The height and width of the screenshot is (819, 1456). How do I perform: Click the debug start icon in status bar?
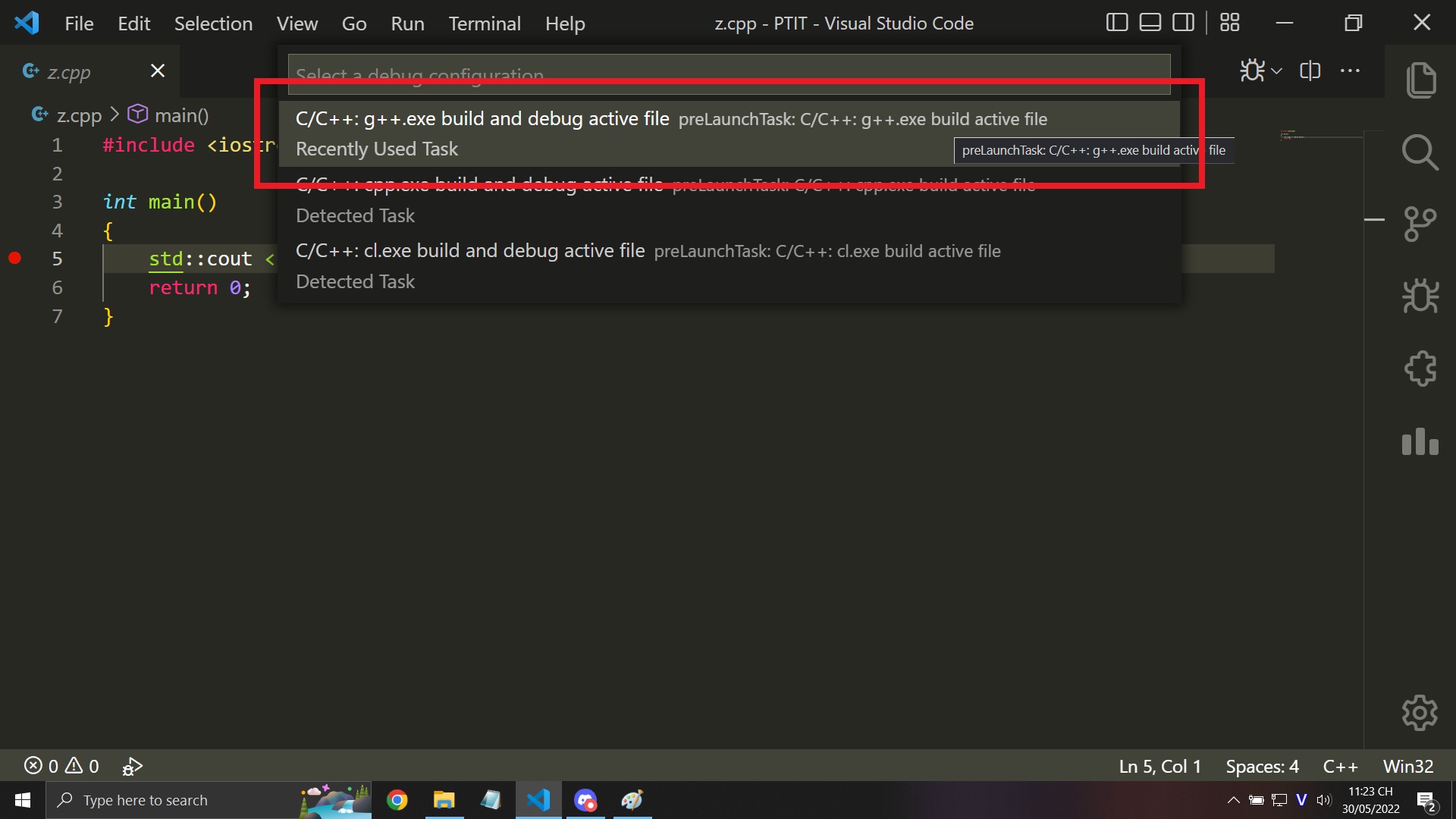pyautogui.click(x=132, y=766)
